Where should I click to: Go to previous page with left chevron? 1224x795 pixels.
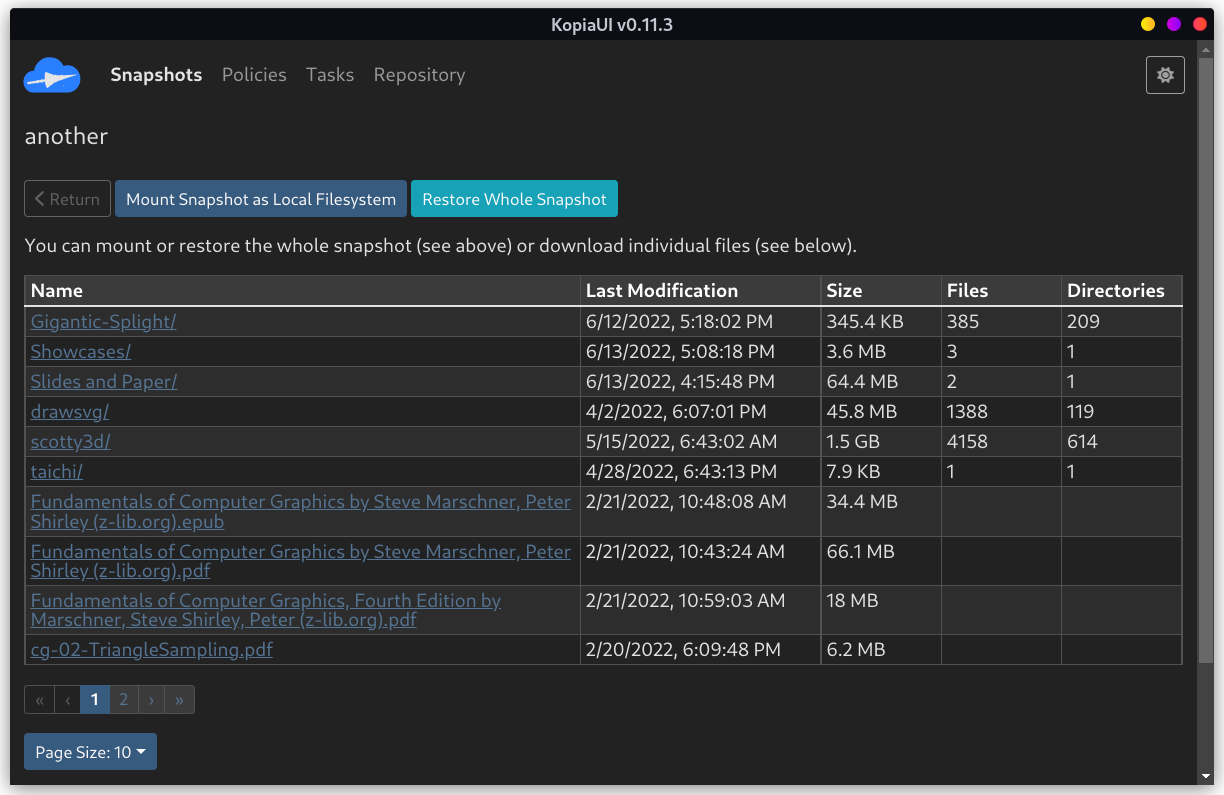[67, 700]
